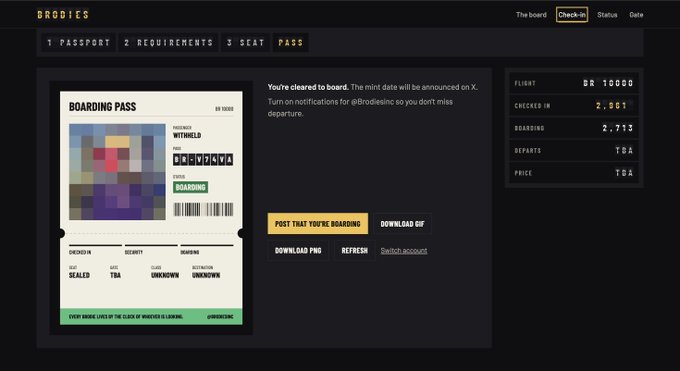Screen dimensions: 680x371
Task: Click the boarding pass barcode
Action: pos(203,210)
